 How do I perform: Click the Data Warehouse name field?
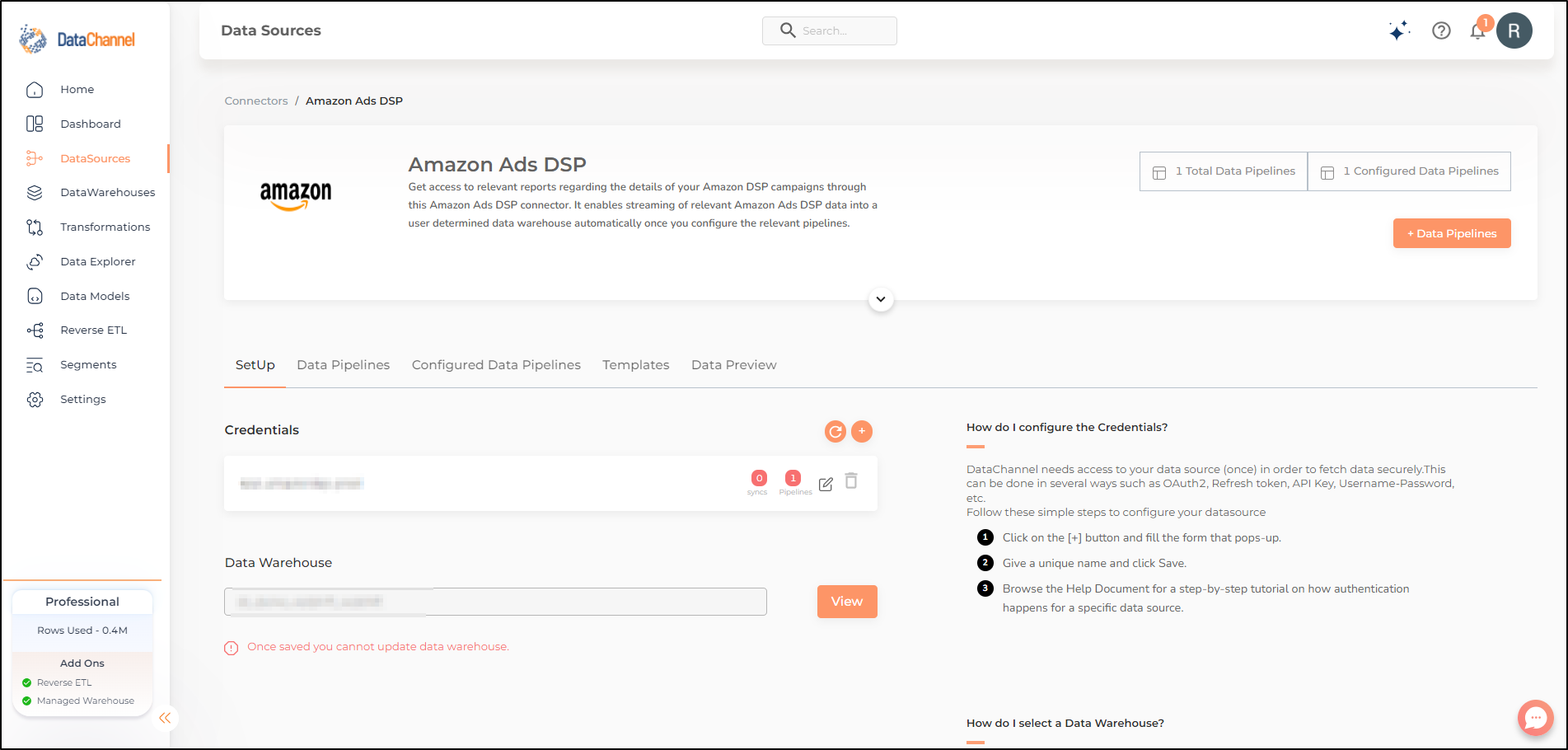(x=495, y=602)
